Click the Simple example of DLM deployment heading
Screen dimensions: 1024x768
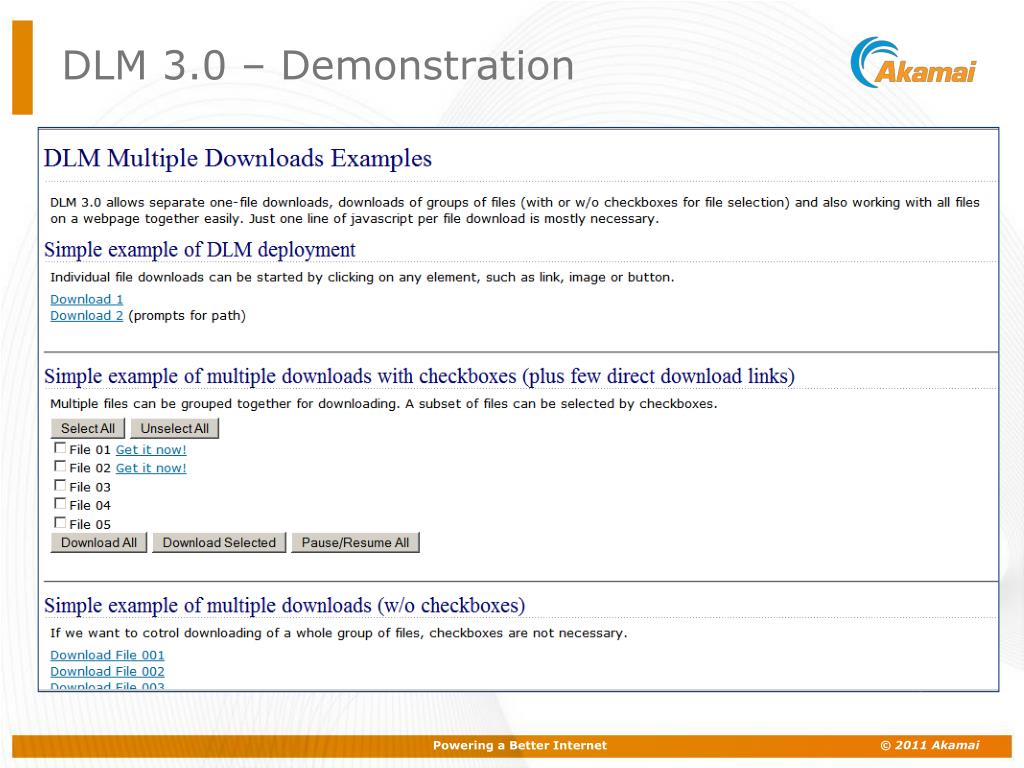tap(200, 249)
